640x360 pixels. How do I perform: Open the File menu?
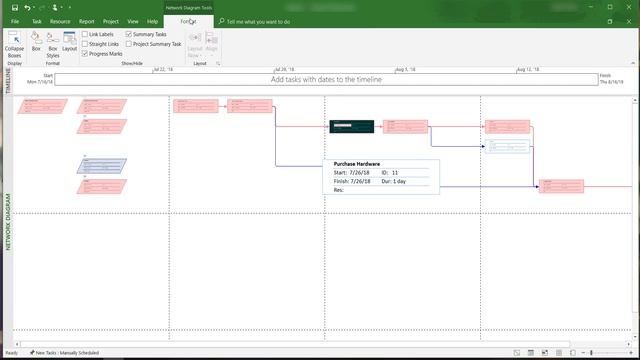pyautogui.click(x=15, y=21)
